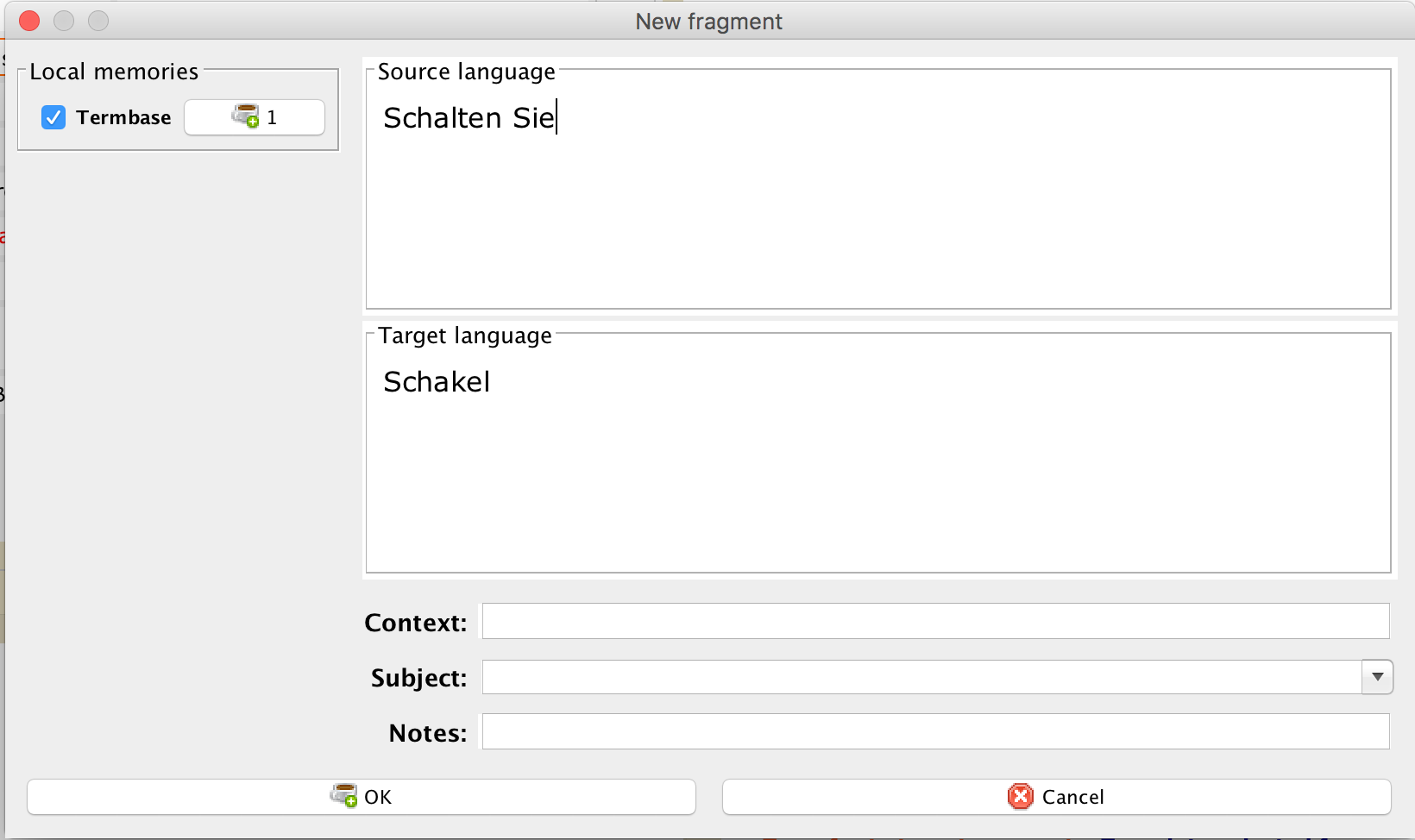The image size is (1415, 840).
Task: Cancel the new fragment dialog
Action: pyautogui.click(x=1056, y=797)
